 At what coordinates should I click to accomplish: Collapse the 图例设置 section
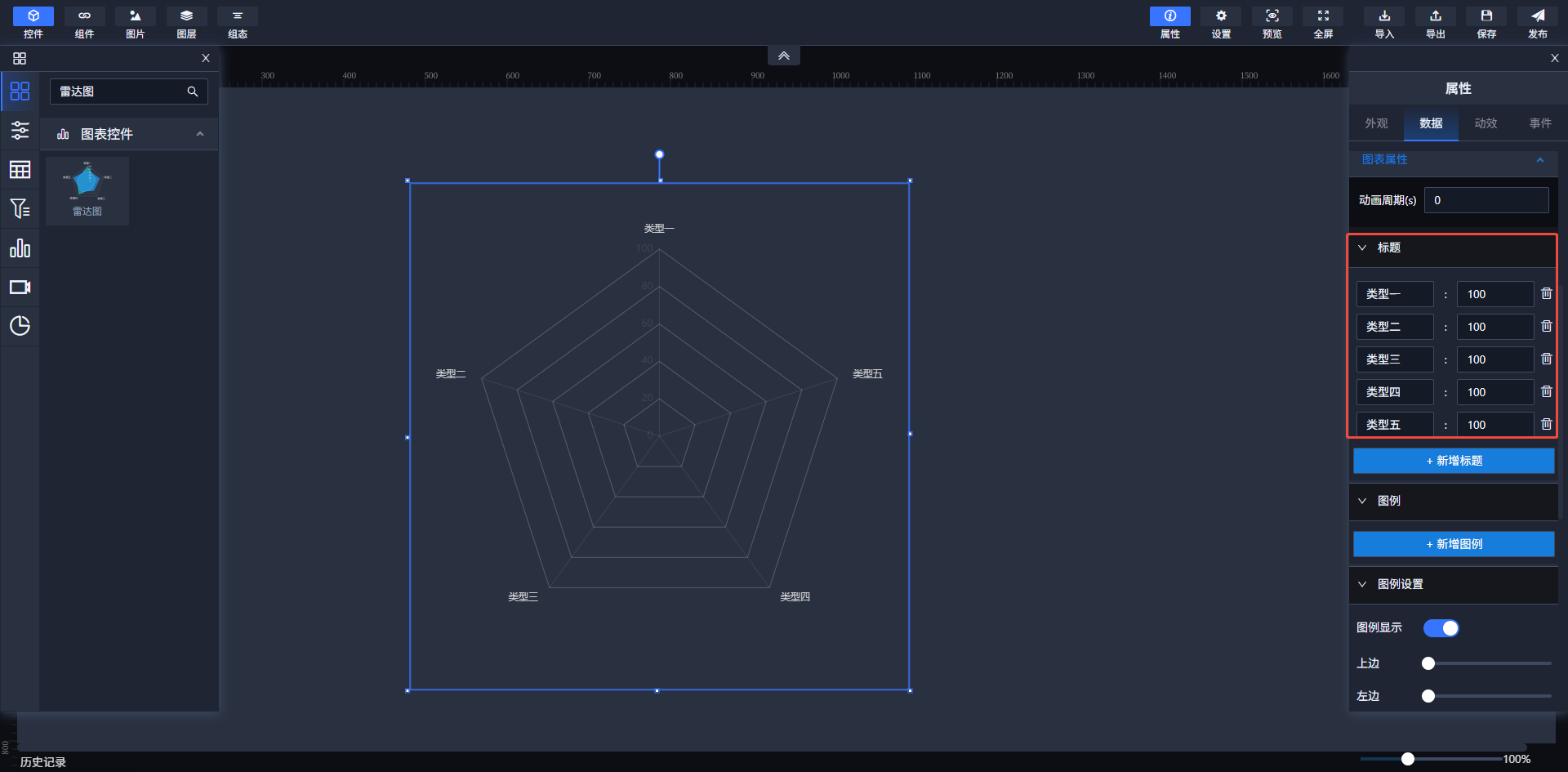[x=1362, y=584]
